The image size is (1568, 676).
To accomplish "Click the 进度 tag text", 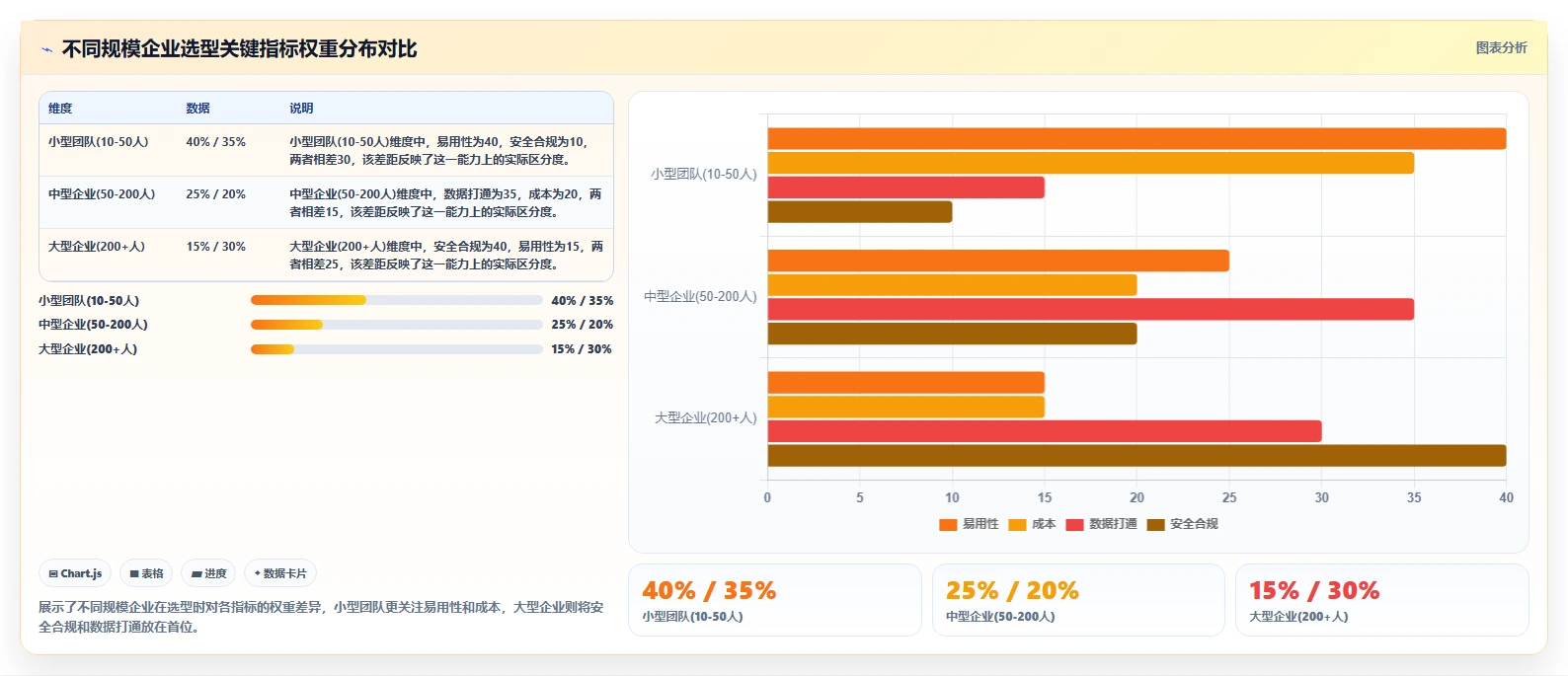I will [x=215, y=573].
